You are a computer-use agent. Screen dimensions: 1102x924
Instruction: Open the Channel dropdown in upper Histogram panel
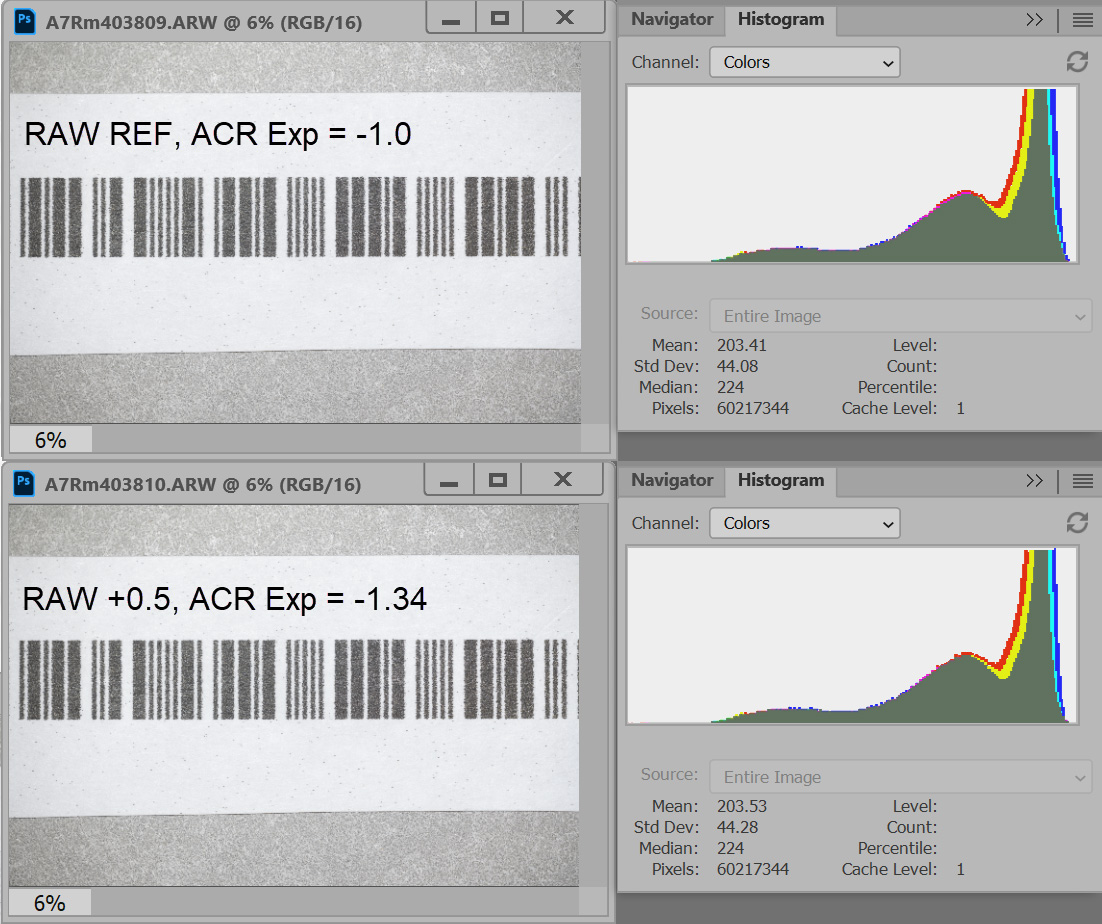805,62
